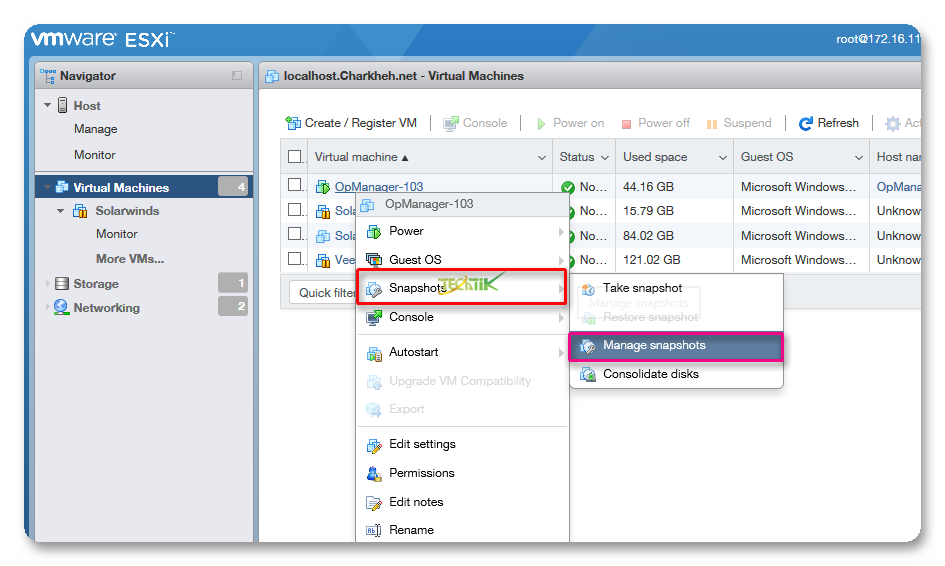
Task: Open the Console context menu entry
Action: click(x=462, y=317)
